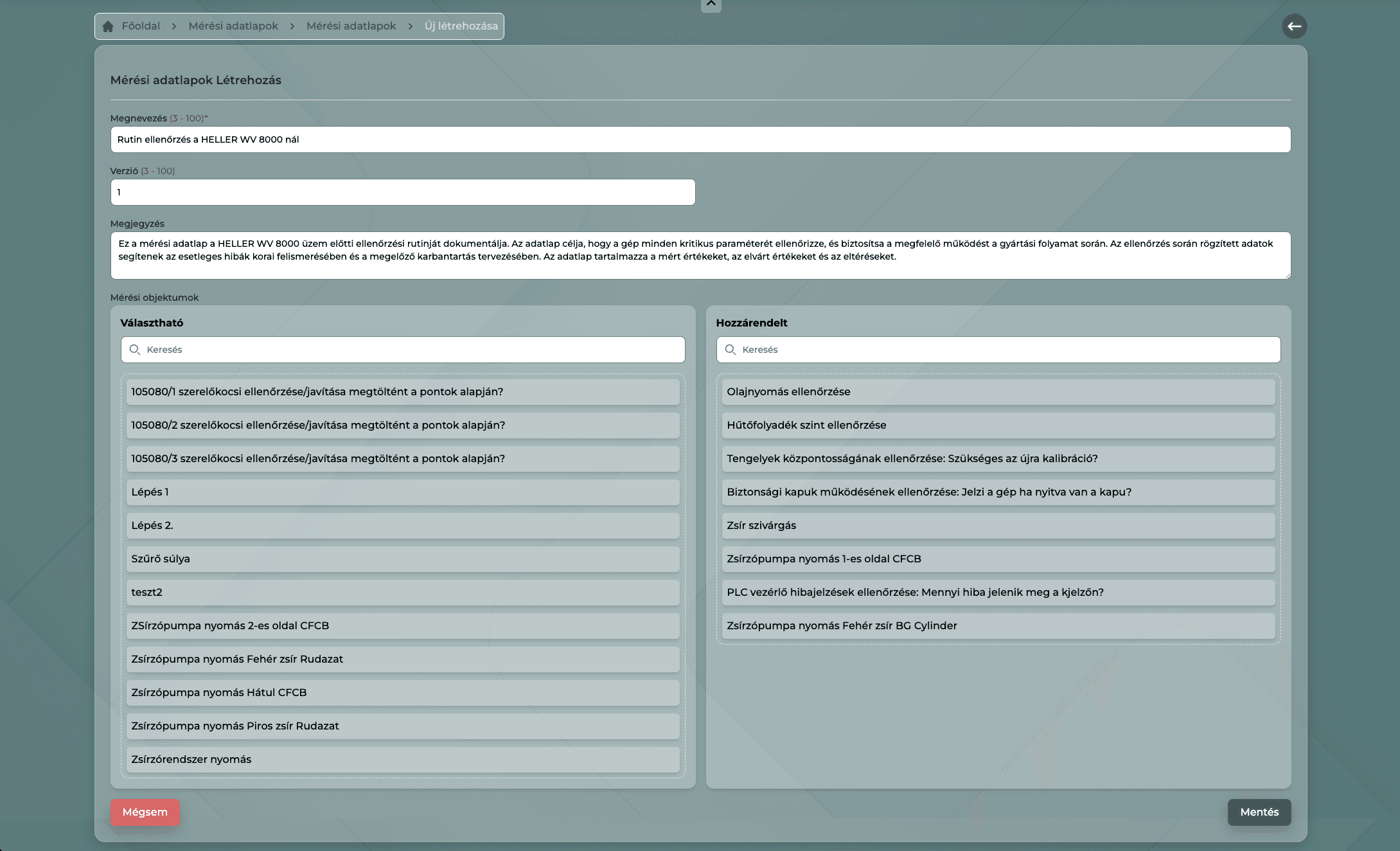This screenshot has width=1400, height=851.
Task: Click the Mégsem cancel button
Action: 145,812
